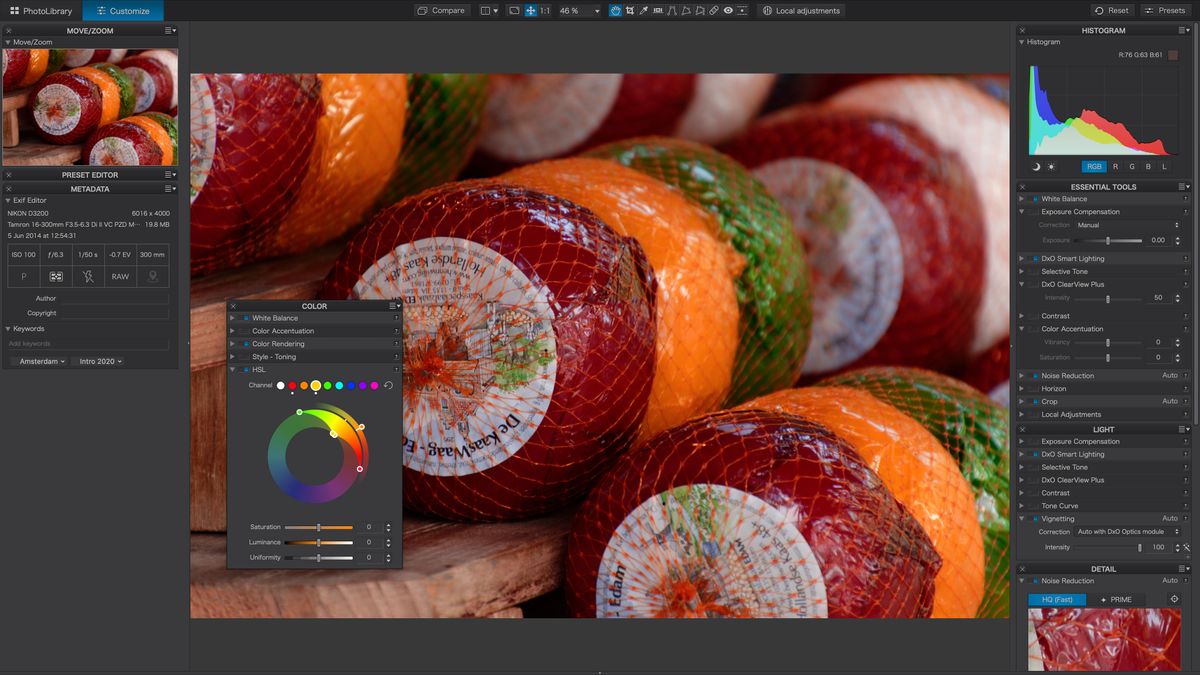Activate the Crop tool in top toolbar

click(x=629, y=10)
